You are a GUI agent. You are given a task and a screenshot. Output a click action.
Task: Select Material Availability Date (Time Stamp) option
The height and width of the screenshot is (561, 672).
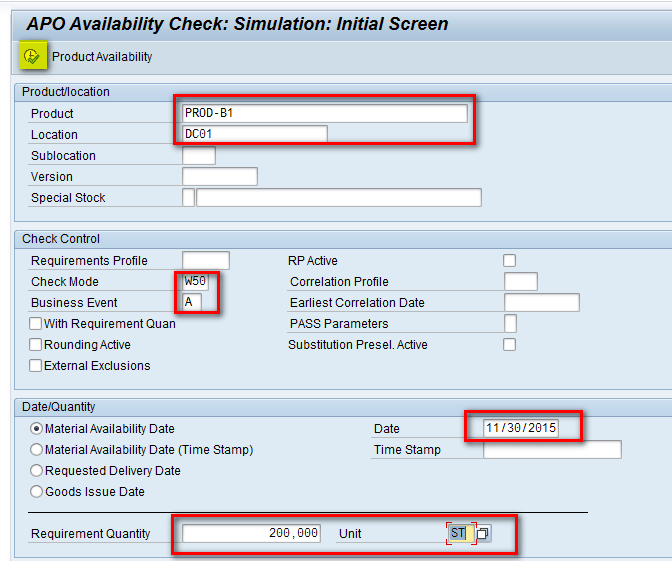pyautogui.click(x=37, y=449)
